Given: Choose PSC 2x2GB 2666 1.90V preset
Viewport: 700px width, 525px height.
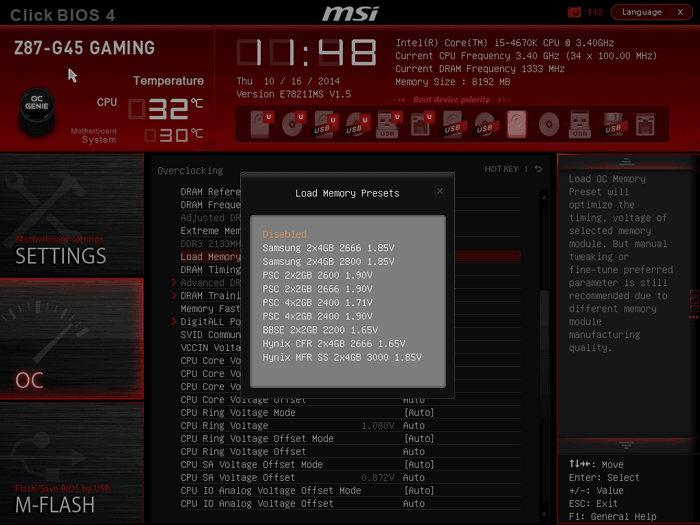Looking at the screenshot, I should [x=317, y=289].
